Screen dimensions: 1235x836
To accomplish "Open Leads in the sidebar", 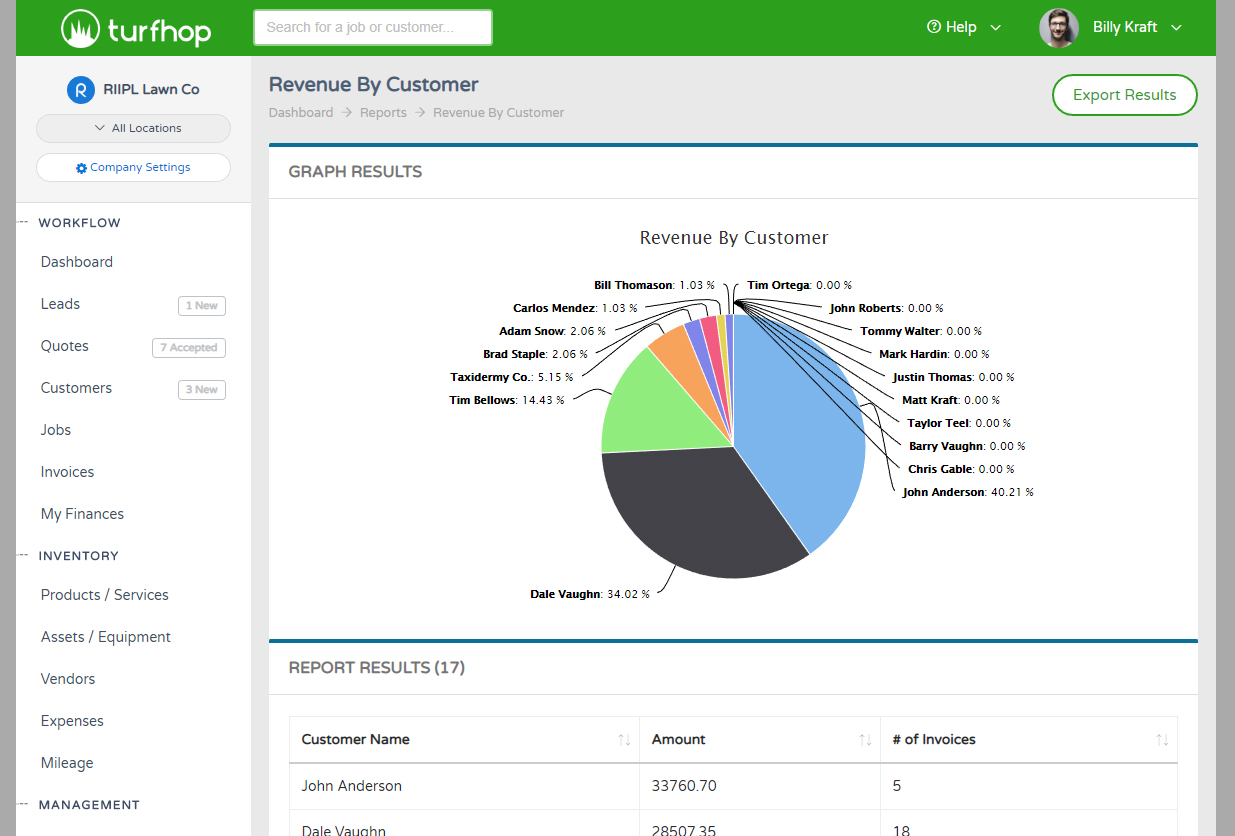I will point(60,304).
